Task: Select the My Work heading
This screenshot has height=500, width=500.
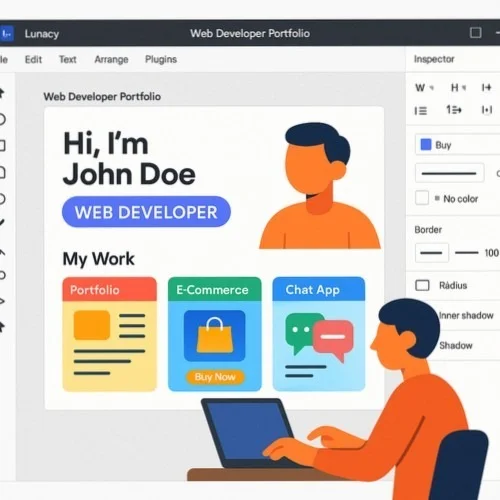Action: (99, 259)
